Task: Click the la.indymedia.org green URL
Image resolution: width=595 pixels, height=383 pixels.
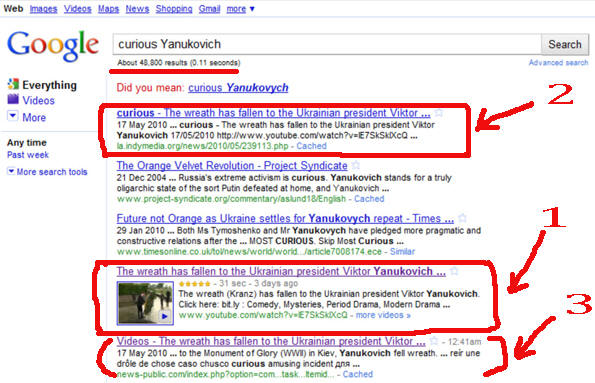Action: point(202,146)
